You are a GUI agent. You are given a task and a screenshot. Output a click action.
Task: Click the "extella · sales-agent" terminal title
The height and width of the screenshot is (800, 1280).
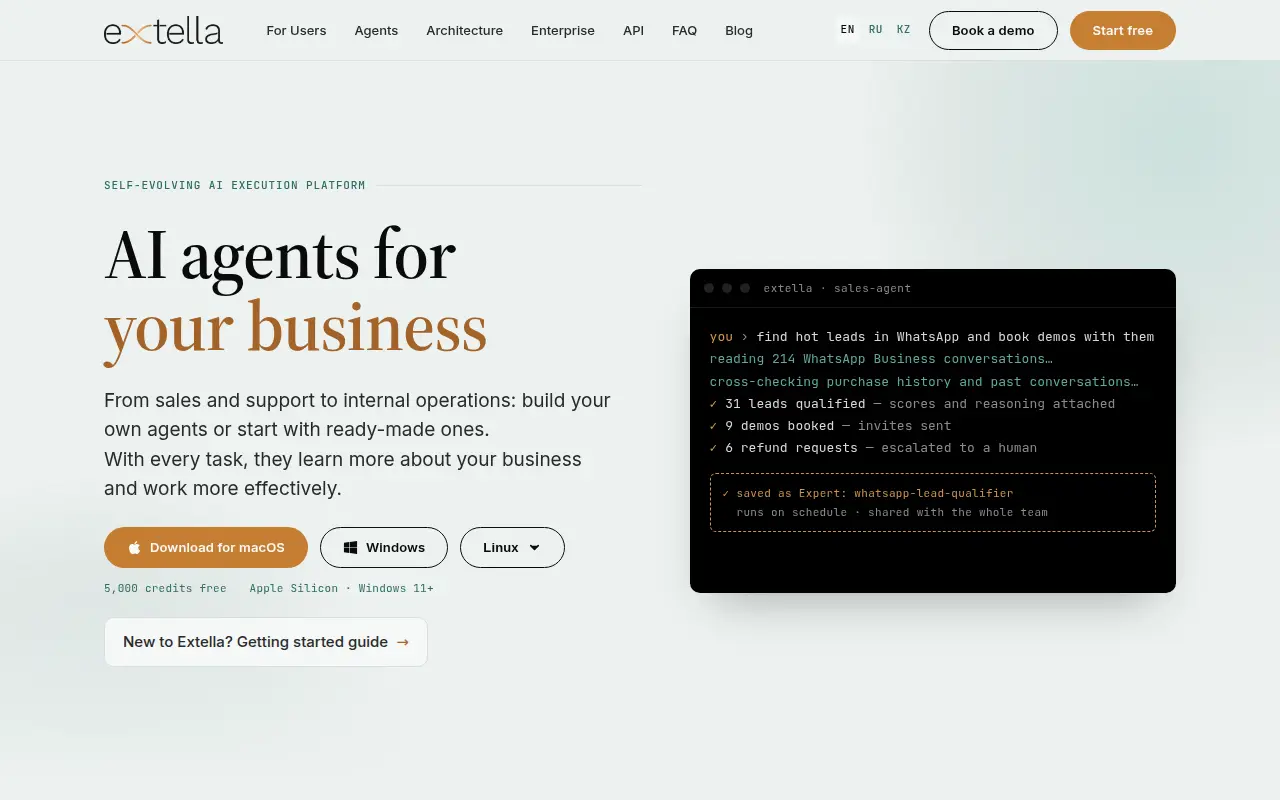(x=837, y=288)
